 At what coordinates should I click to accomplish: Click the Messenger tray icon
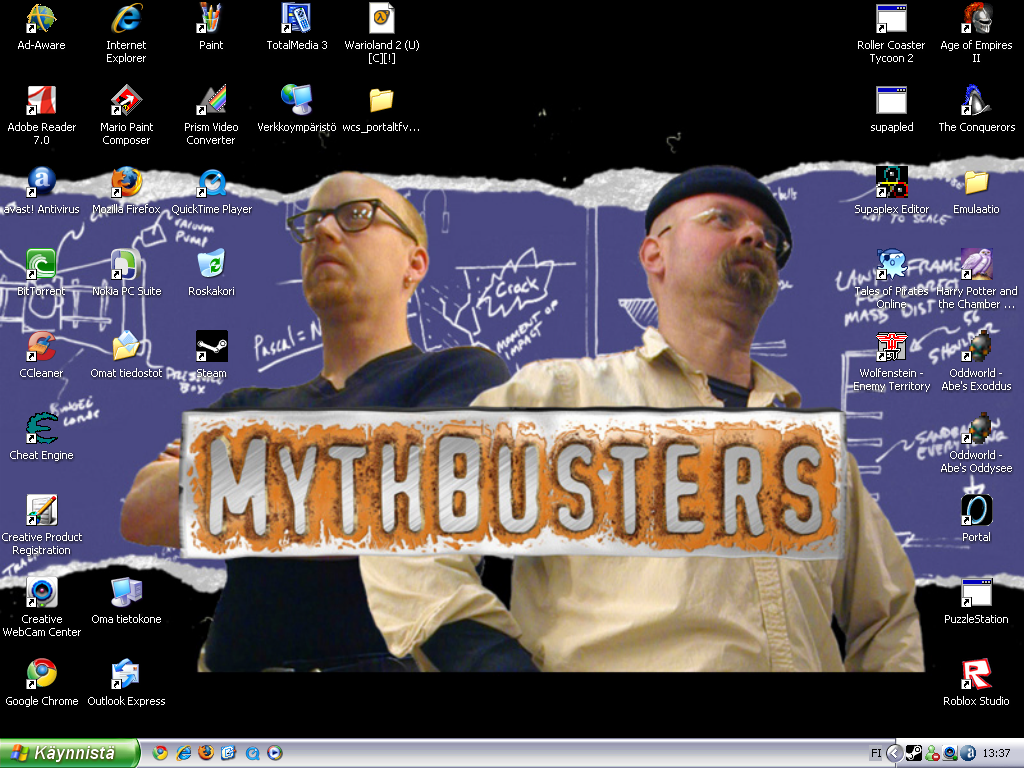[x=932, y=754]
